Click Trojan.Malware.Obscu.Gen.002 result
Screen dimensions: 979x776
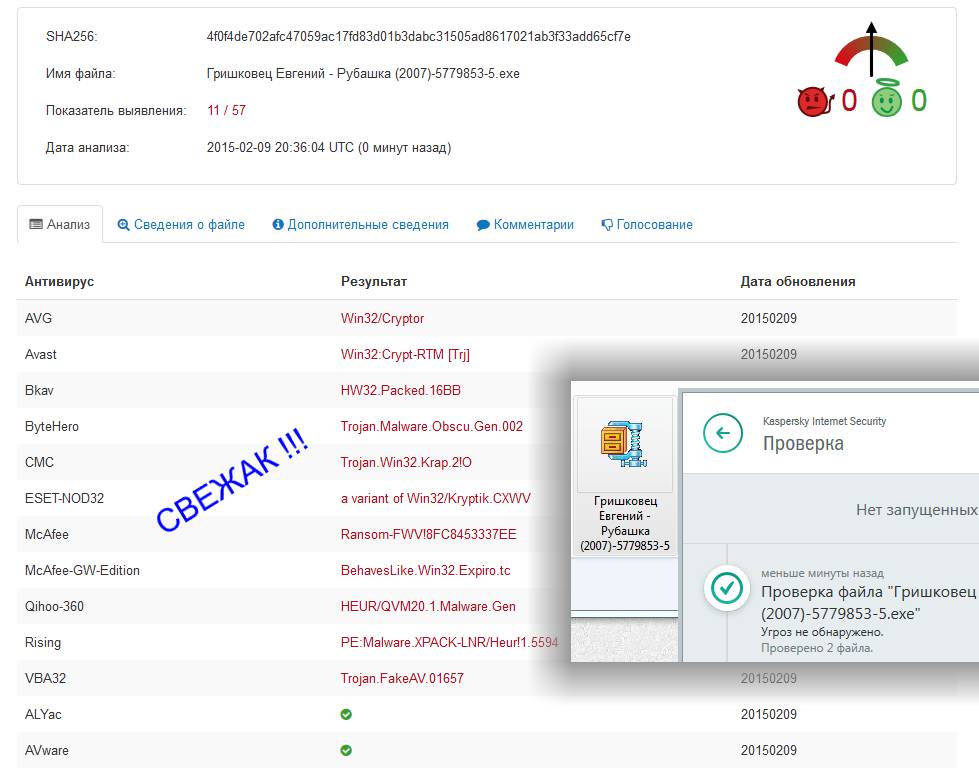point(431,426)
